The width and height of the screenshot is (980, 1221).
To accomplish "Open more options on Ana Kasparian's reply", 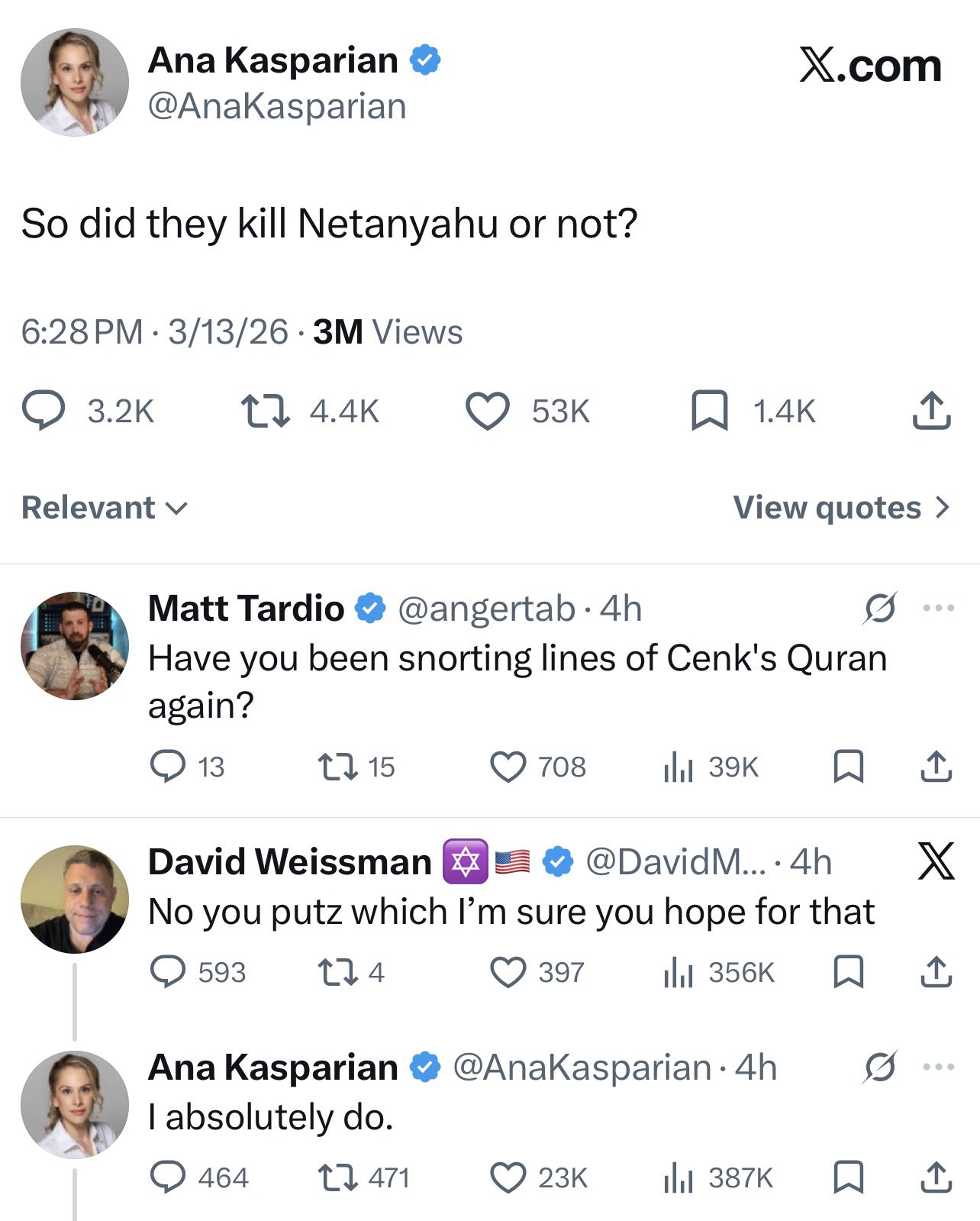I will (x=938, y=1067).
